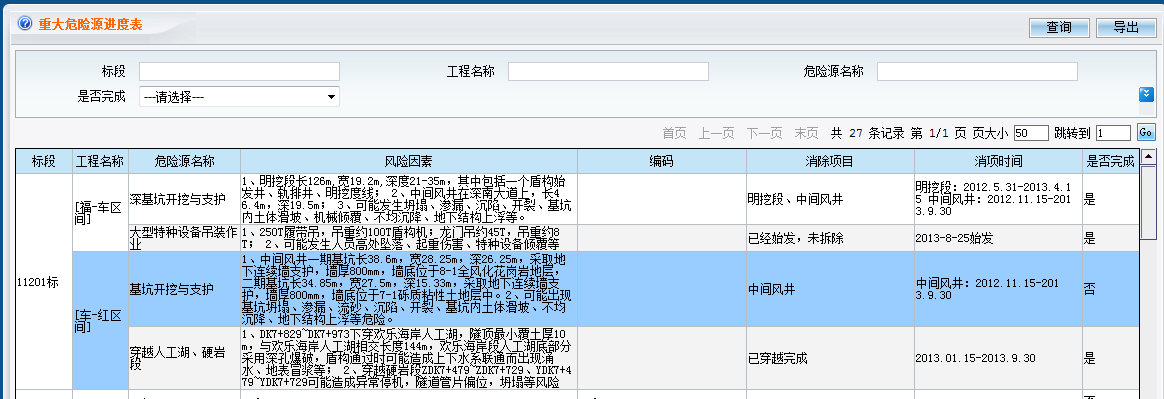Click the 已经始发，未拆除 cell
This screenshot has height=399, width=1164.
coord(830,238)
